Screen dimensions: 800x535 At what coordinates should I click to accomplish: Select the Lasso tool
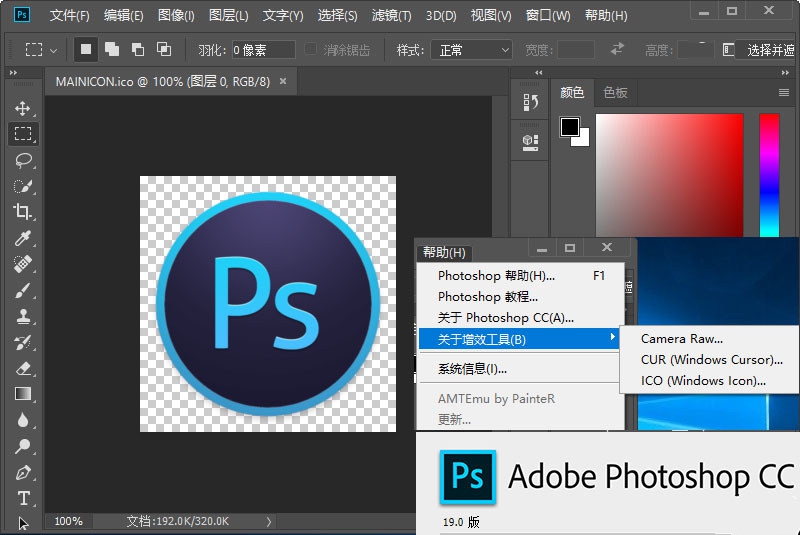[22, 160]
